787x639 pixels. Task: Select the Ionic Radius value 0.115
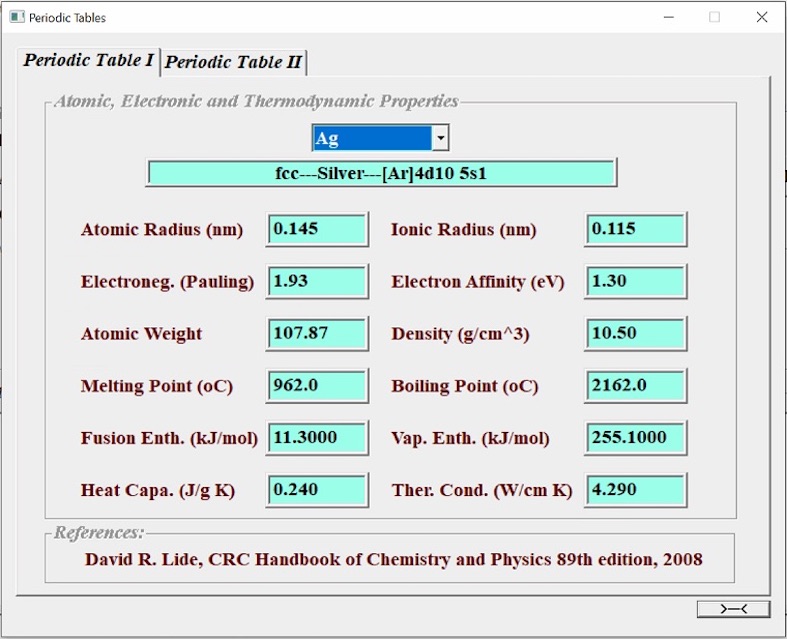pos(635,229)
